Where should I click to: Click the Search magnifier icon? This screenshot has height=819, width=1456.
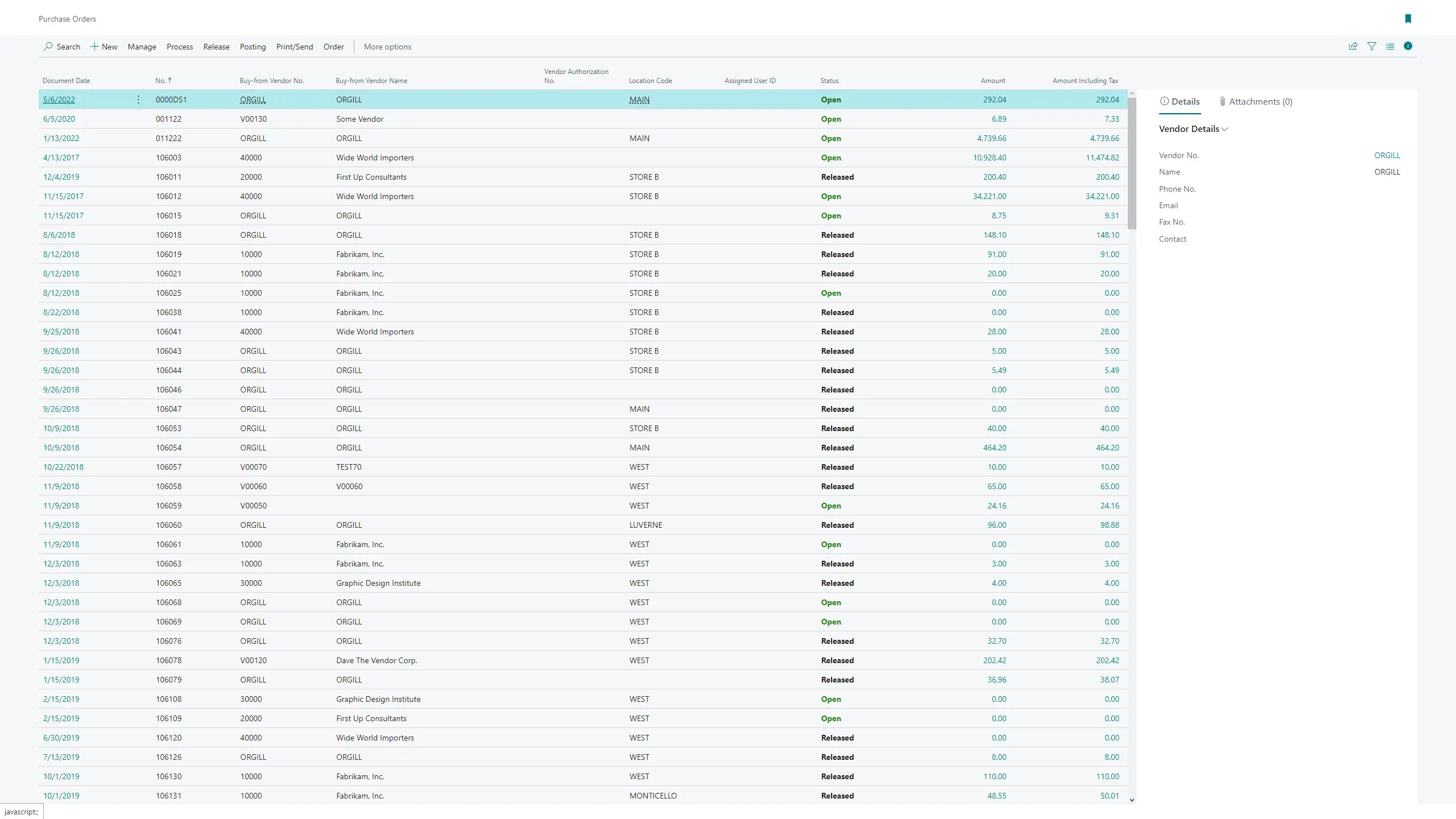pyautogui.click(x=48, y=46)
